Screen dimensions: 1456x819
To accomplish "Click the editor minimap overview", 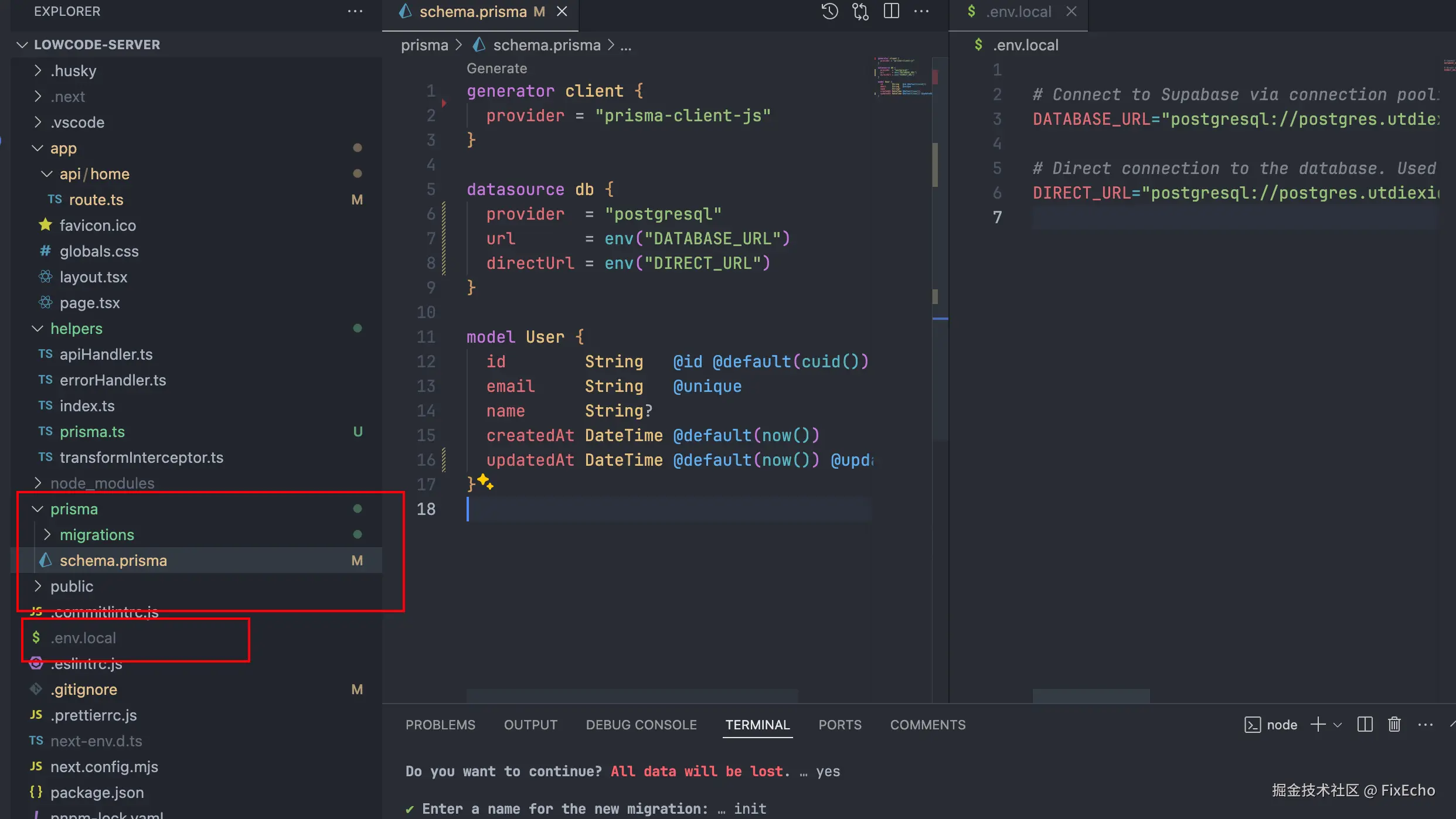I will pyautogui.click(x=903, y=76).
